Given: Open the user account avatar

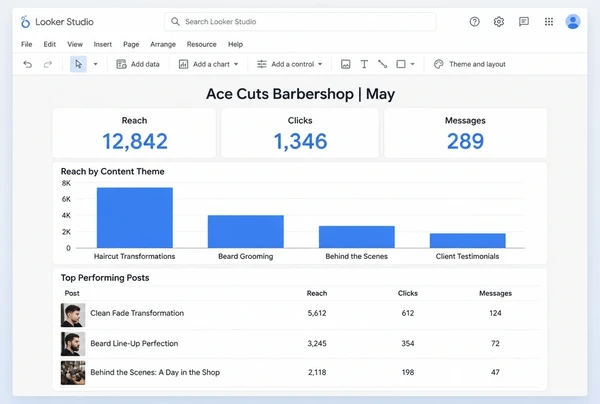Looking at the screenshot, I should coord(573,22).
